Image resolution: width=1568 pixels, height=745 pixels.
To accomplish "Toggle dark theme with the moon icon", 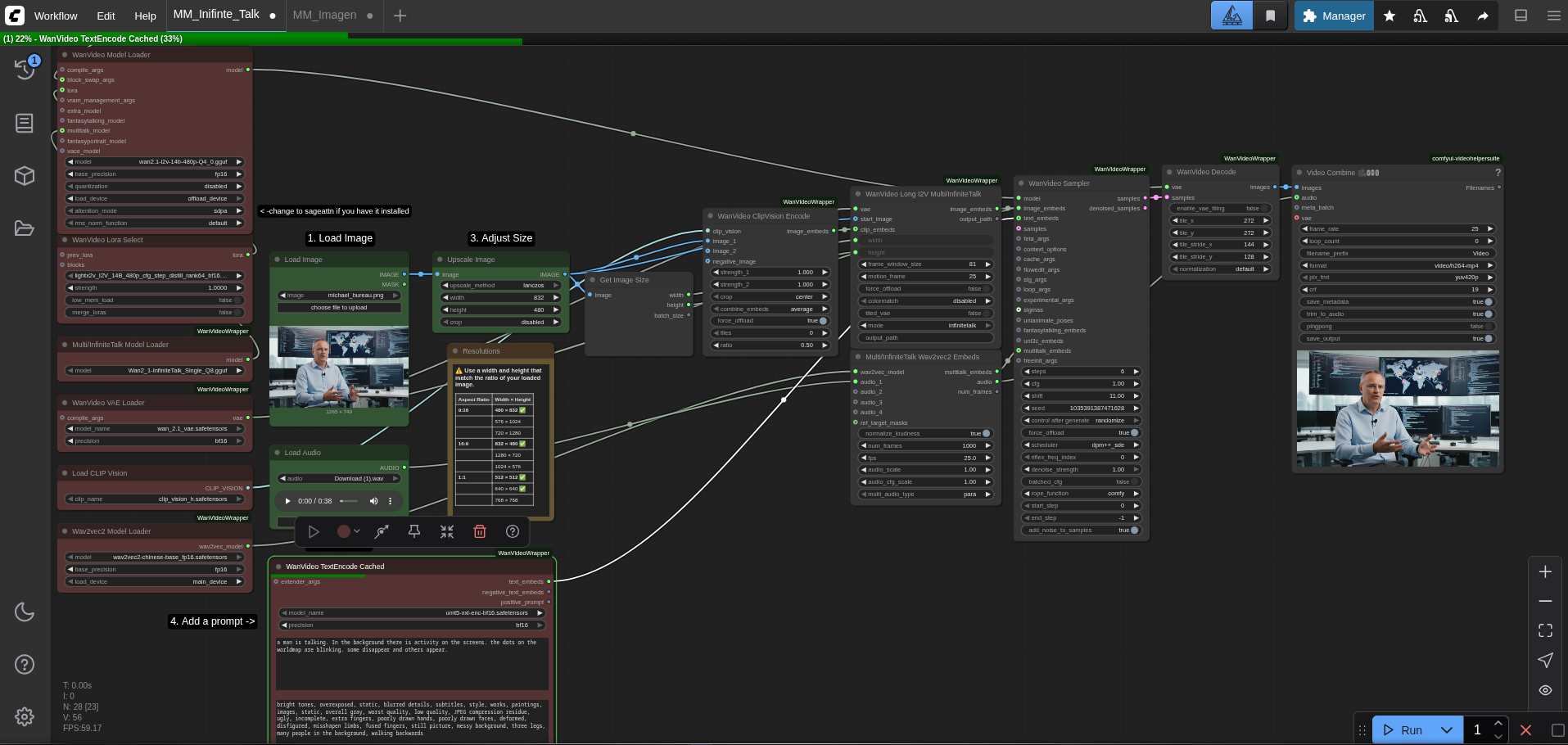I will [x=25, y=612].
